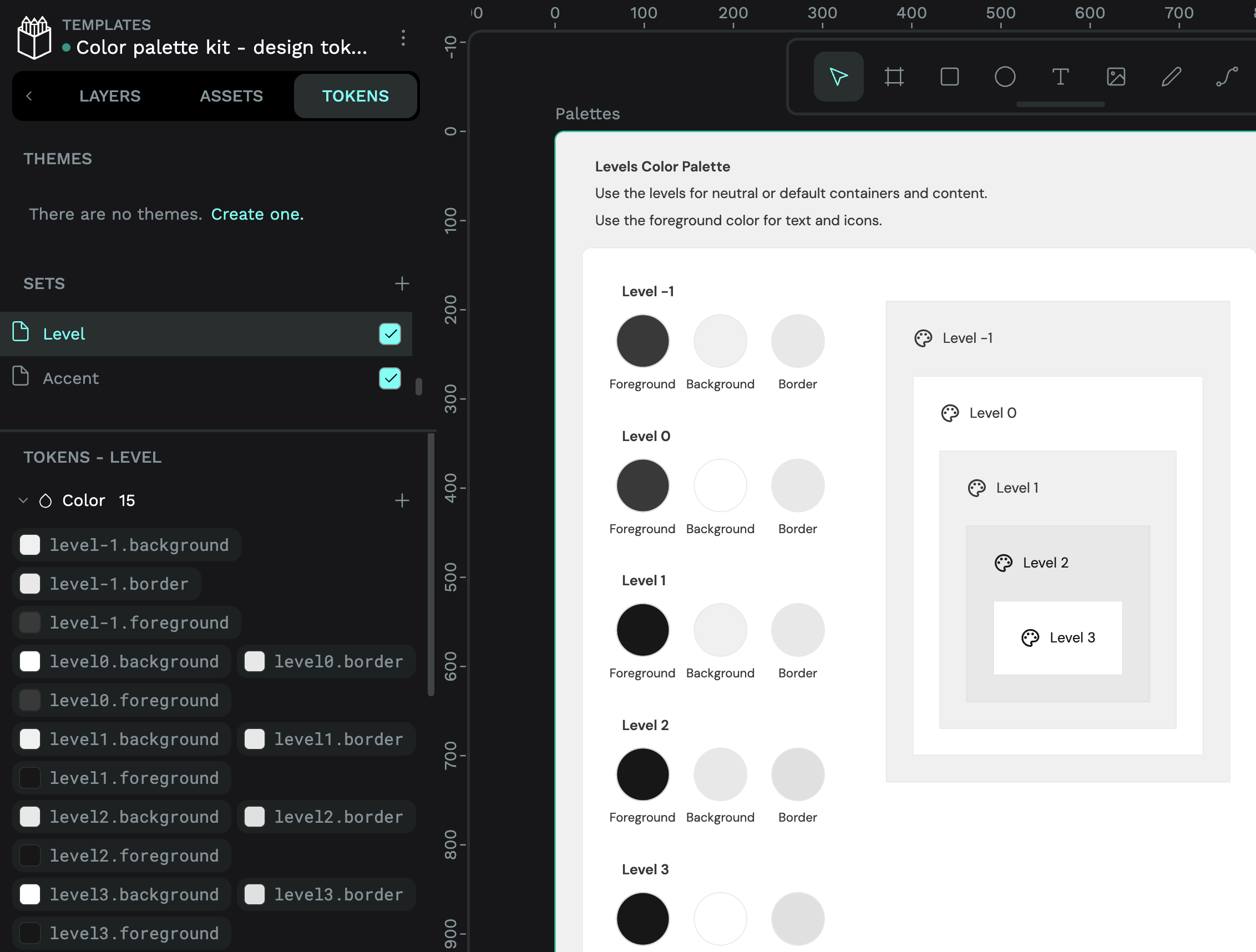Image resolution: width=1256 pixels, height=952 pixels.
Task: Select the Image insert tool
Action: 1116,77
